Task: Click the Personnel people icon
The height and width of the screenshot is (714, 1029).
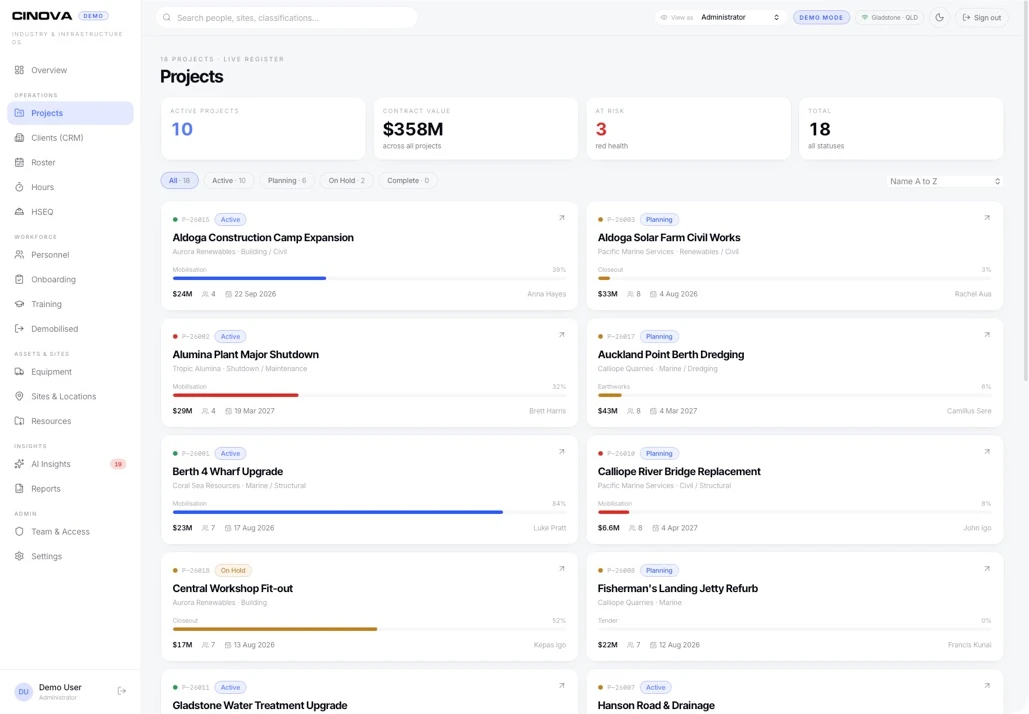Action: pyautogui.click(x=19, y=255)
